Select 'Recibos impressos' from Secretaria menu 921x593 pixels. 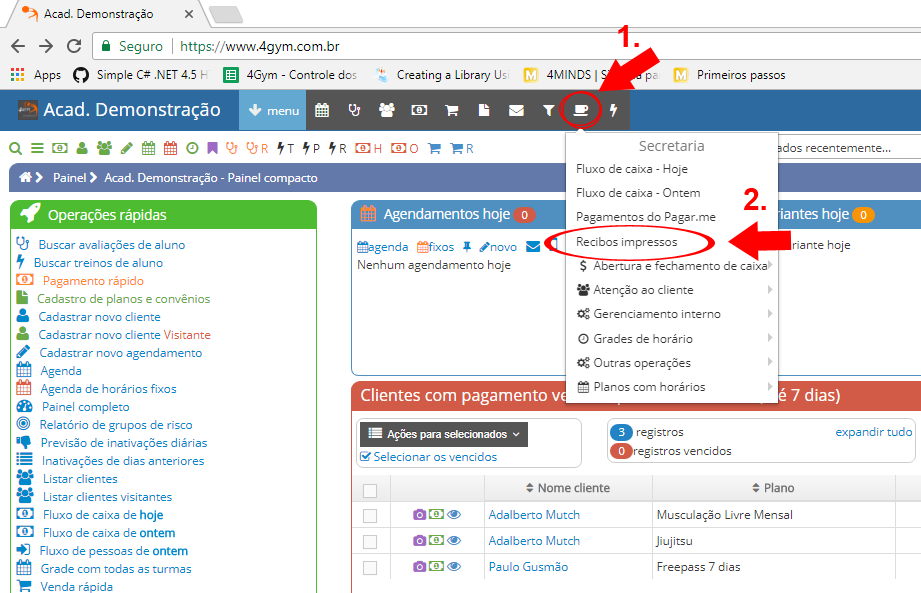[x=627, y=242]
